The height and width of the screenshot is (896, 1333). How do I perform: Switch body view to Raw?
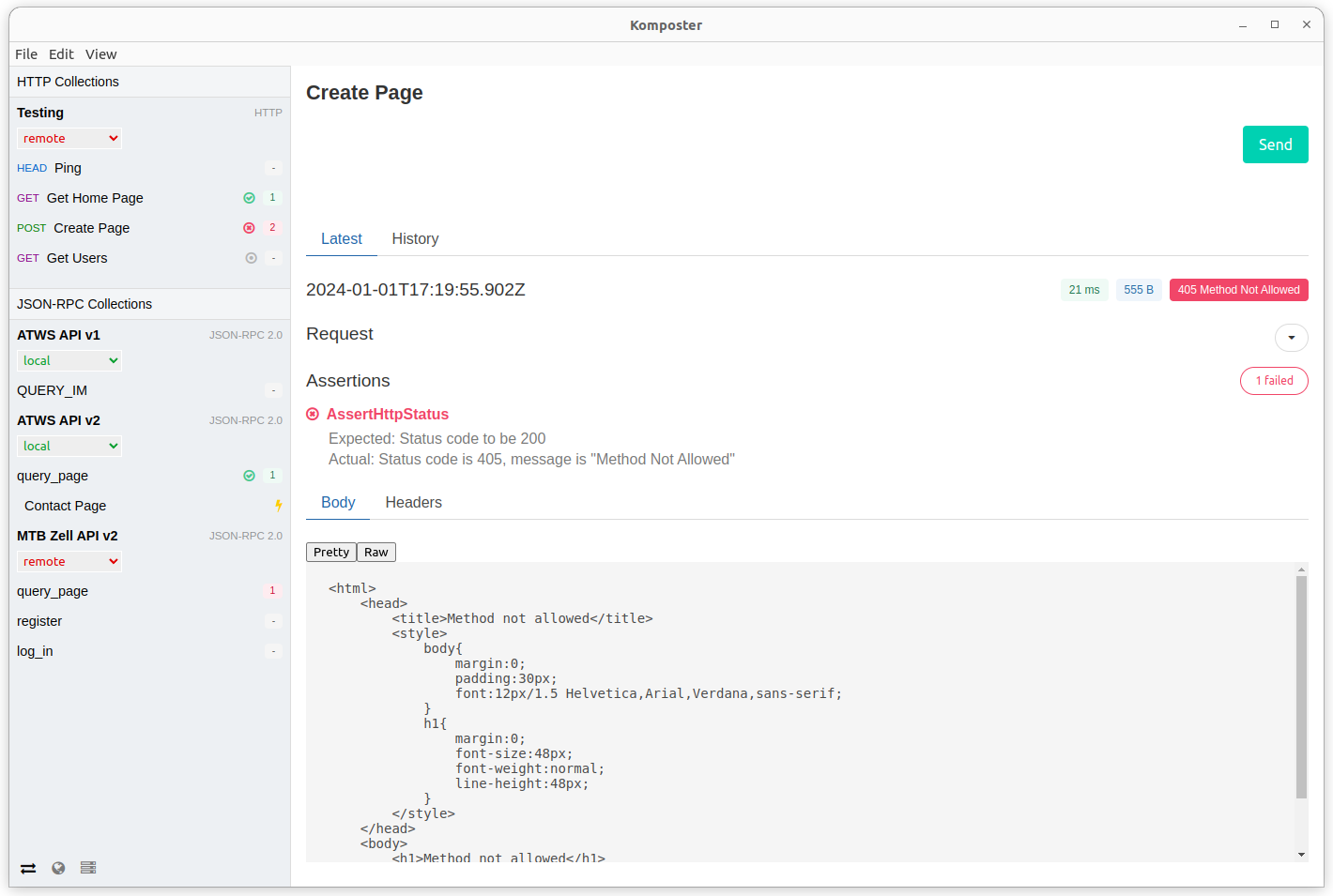(376, 552)
